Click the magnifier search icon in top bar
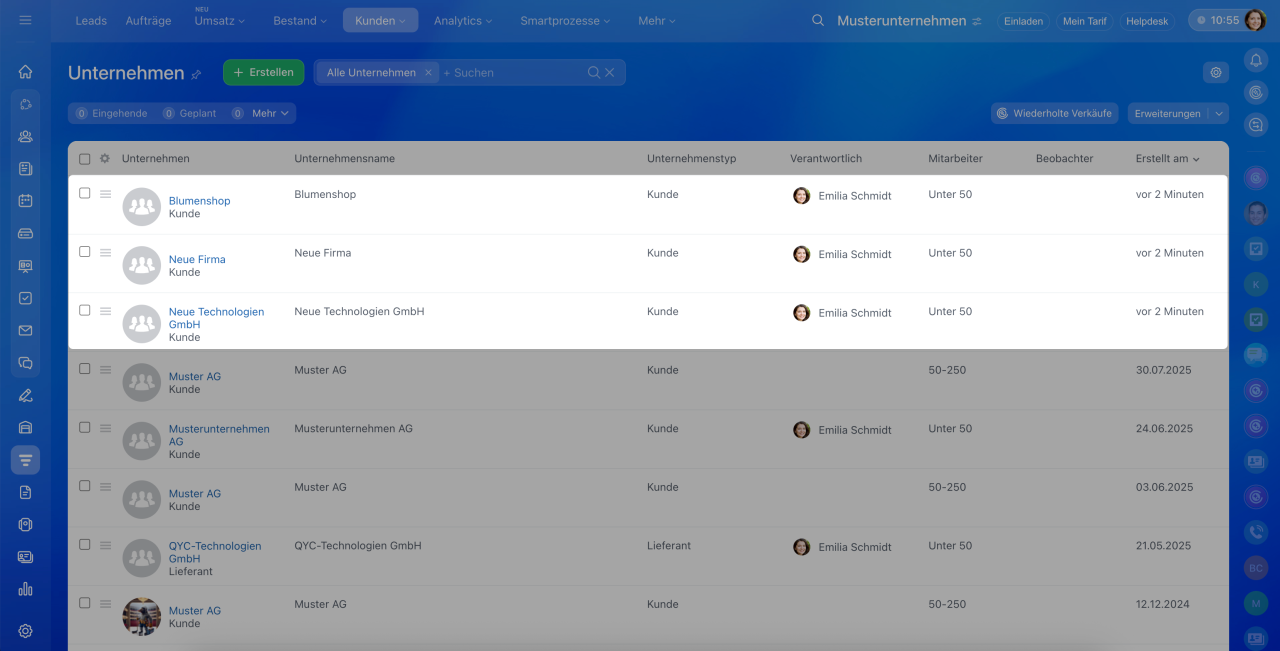1280x651 pixels. 818,21
